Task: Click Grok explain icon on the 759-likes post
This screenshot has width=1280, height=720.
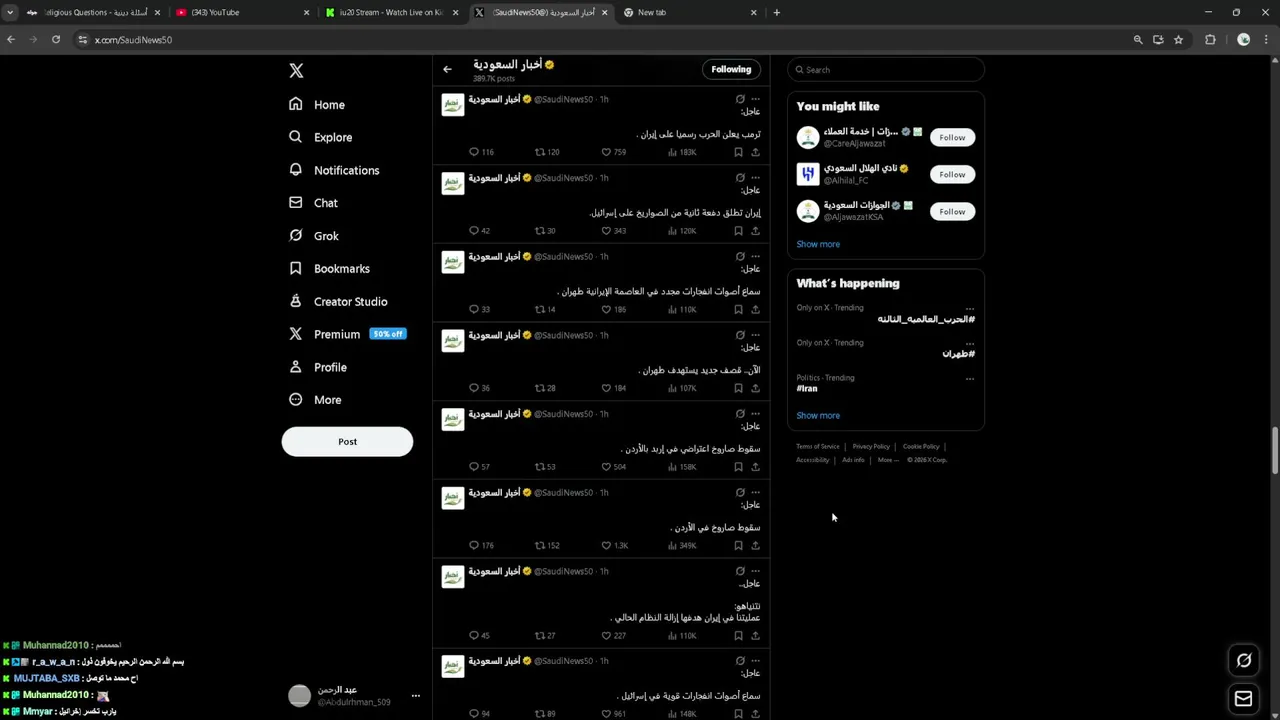Action: tap(740, 99)
